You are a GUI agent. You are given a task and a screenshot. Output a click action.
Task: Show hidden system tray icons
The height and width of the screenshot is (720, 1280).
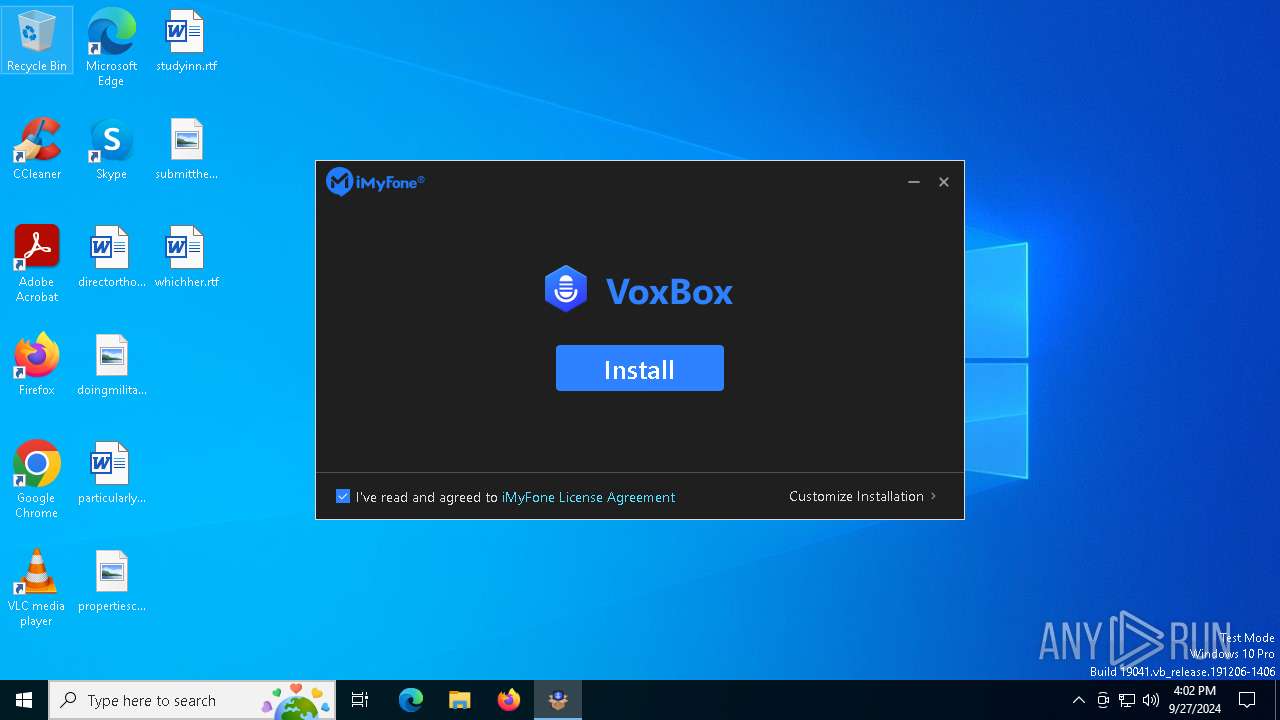(x=1078, y=700)
